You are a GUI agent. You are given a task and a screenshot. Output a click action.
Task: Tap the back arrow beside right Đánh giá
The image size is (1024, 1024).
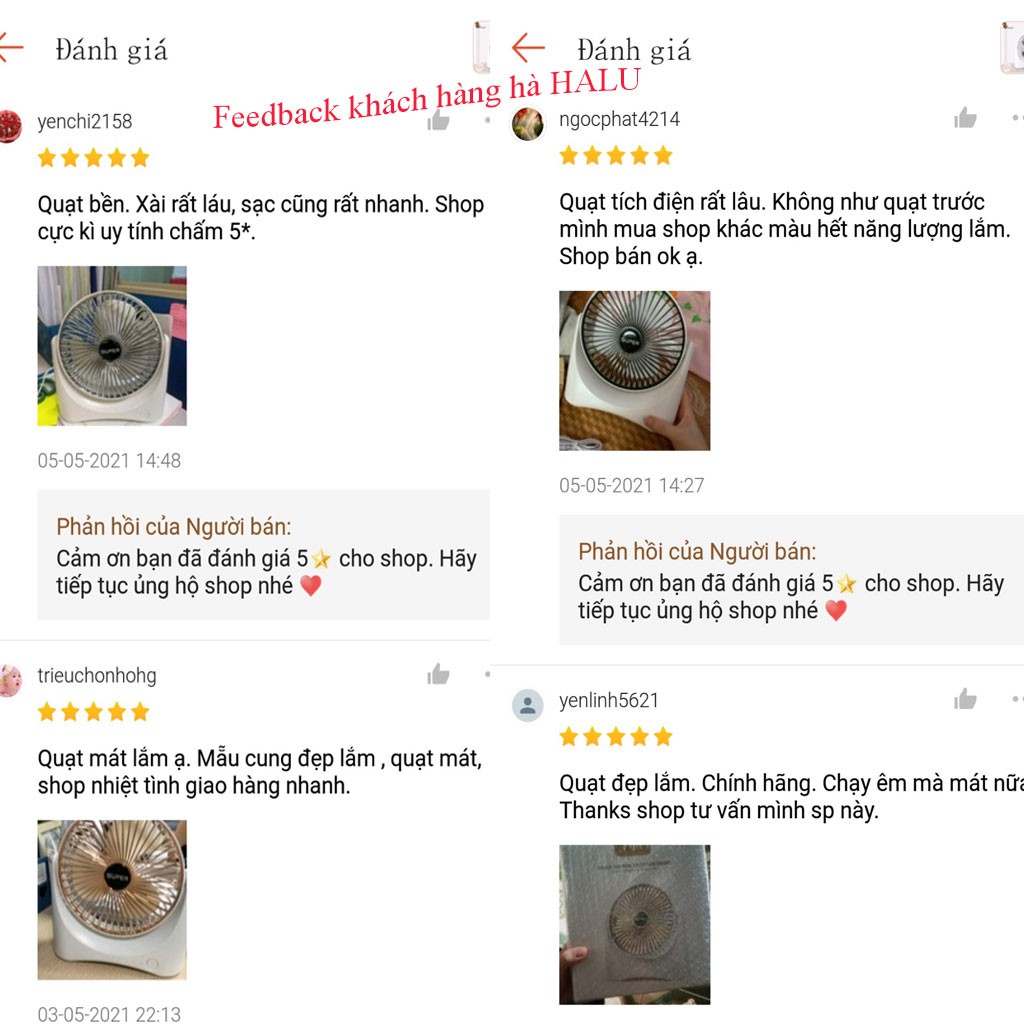(x=528, y=48)
